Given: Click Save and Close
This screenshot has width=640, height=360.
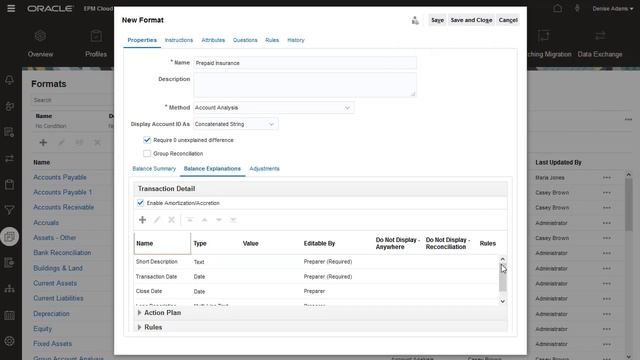Looking at the screenshot, I should (471, 20).
